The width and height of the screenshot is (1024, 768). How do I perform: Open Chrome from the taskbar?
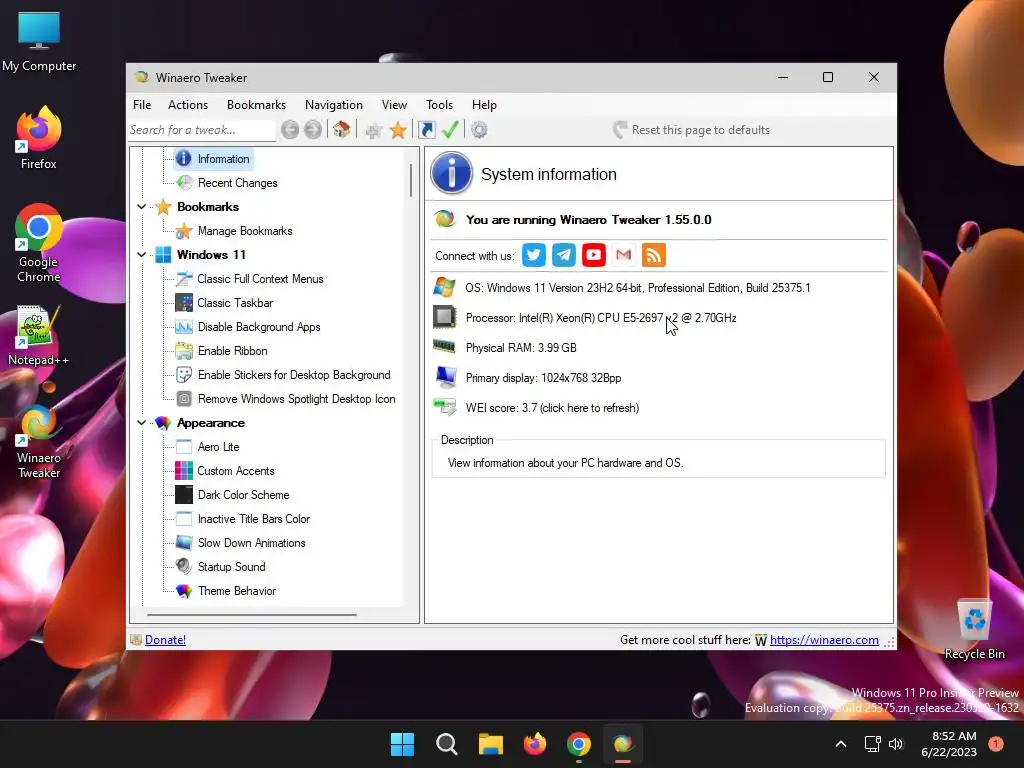579,744
